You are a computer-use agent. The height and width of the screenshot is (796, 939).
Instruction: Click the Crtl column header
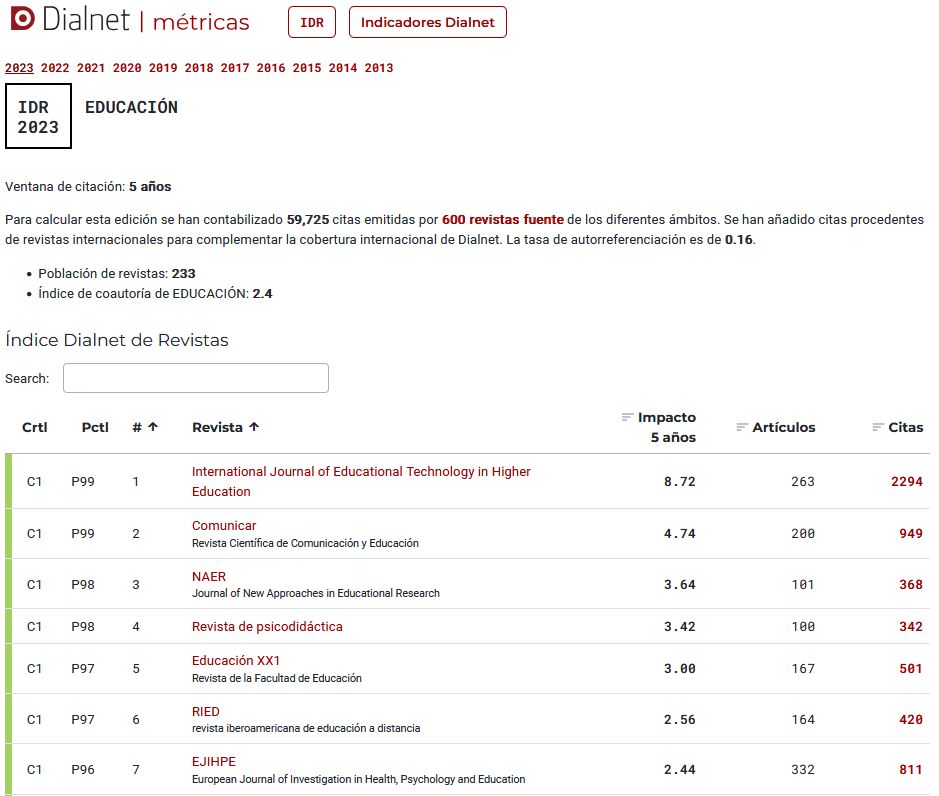35,427
